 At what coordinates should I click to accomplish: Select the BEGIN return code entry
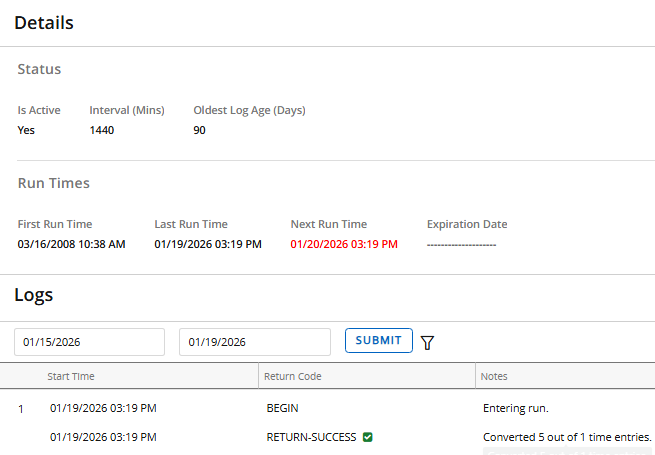tap(282, 408)
